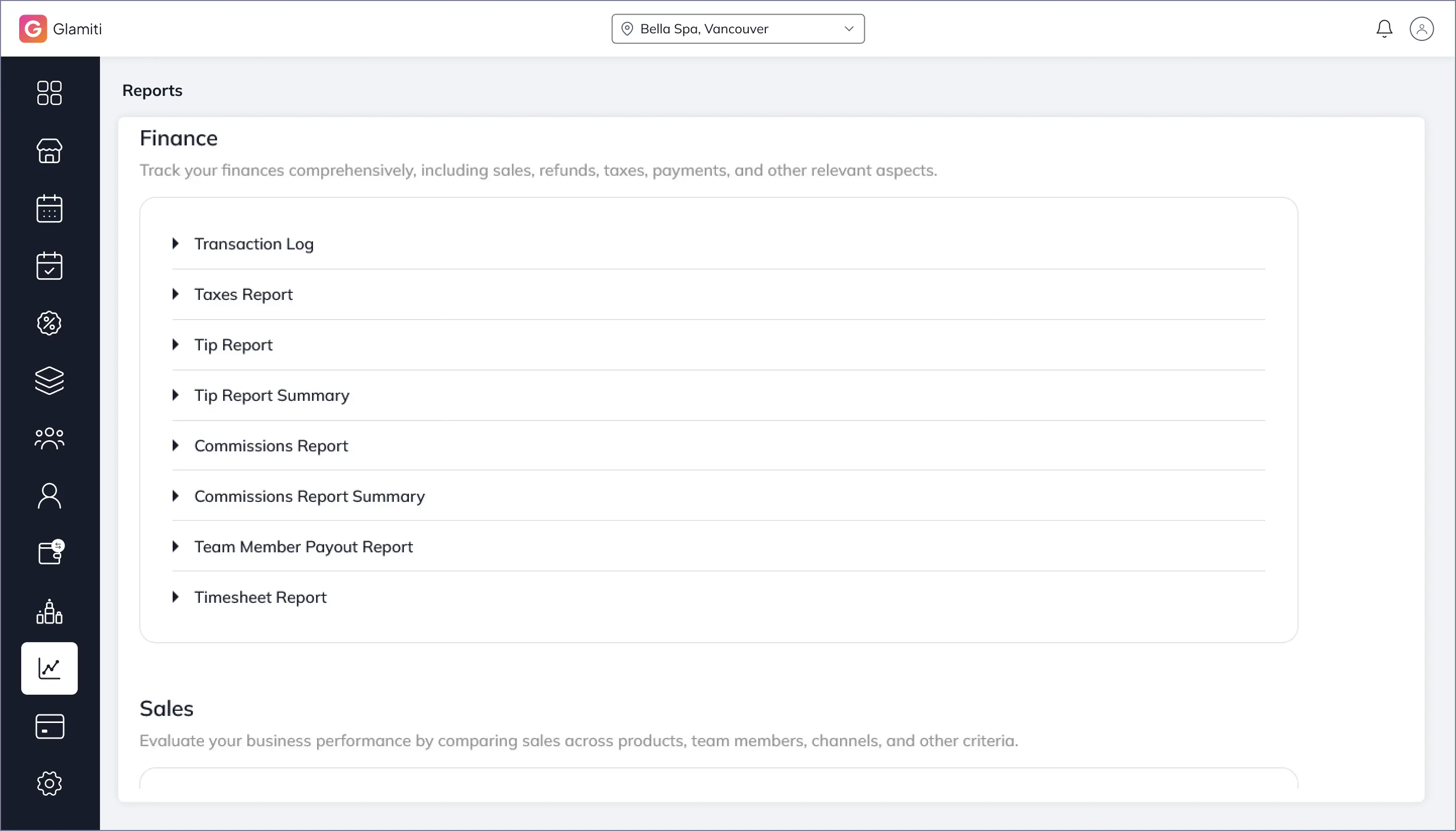This screenshot has height=831, width=1456.
Task: Open the calendar icon in sidebar
Action: [49, 209]
